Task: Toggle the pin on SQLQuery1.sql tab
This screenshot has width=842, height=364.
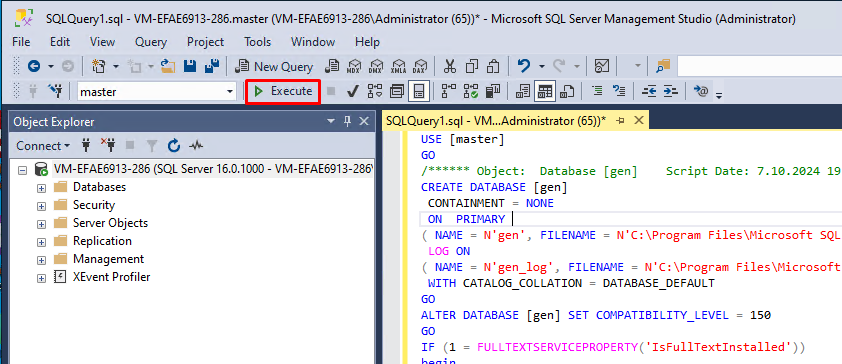Action: [621, 120]
